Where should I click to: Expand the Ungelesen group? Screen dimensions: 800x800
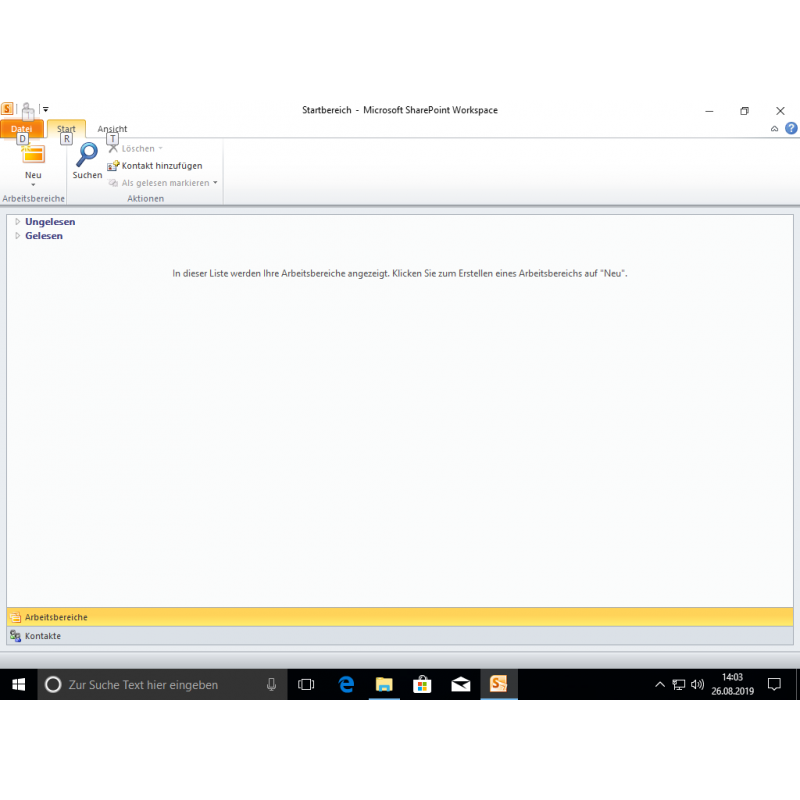pyautogui.click(x=17, y=222)
